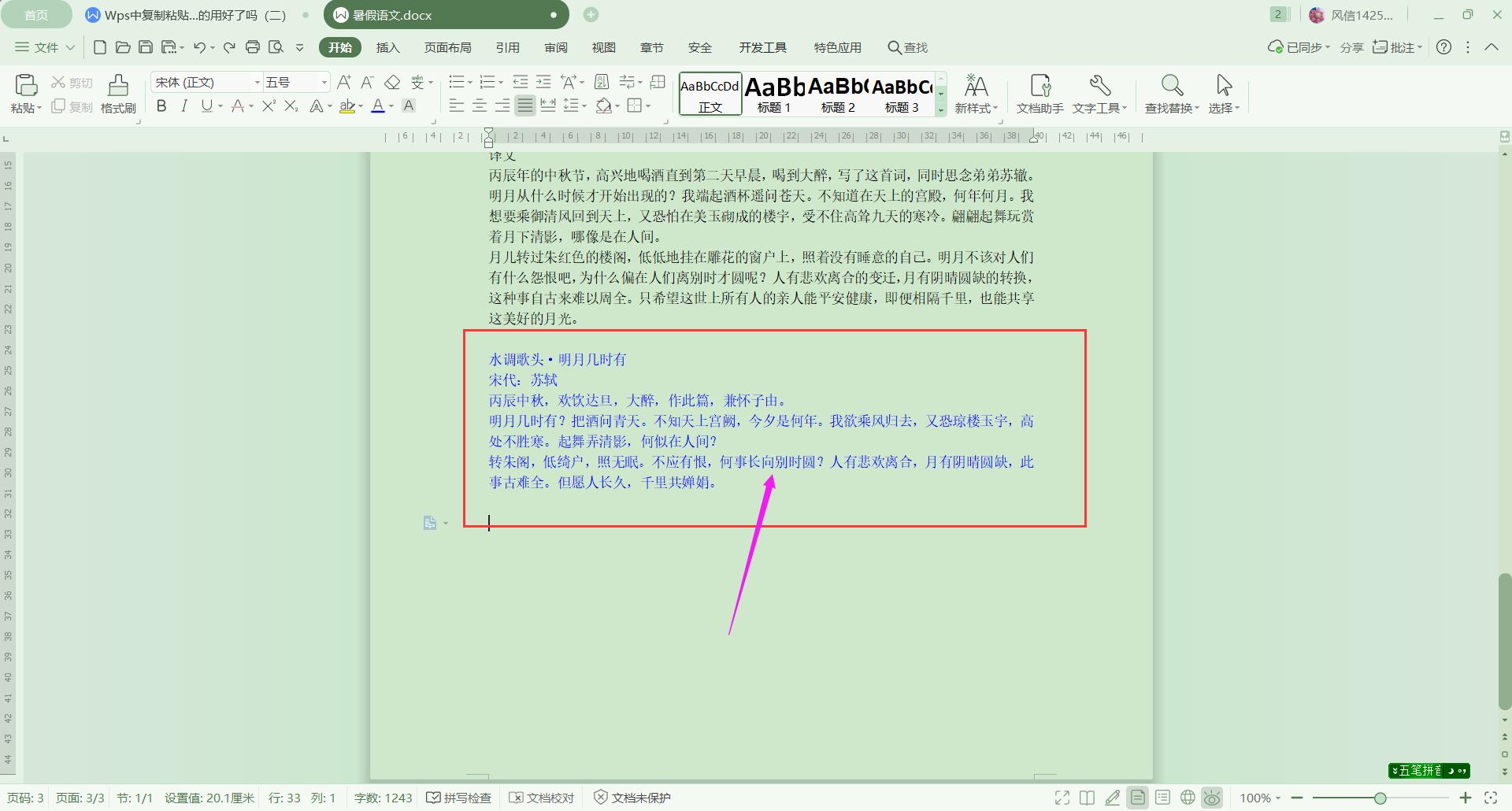Image resolution: width=1512 pixels, height=811 pixels.
Task: Click the 分享 (Share) button
Action: (x=1351, y=47)
